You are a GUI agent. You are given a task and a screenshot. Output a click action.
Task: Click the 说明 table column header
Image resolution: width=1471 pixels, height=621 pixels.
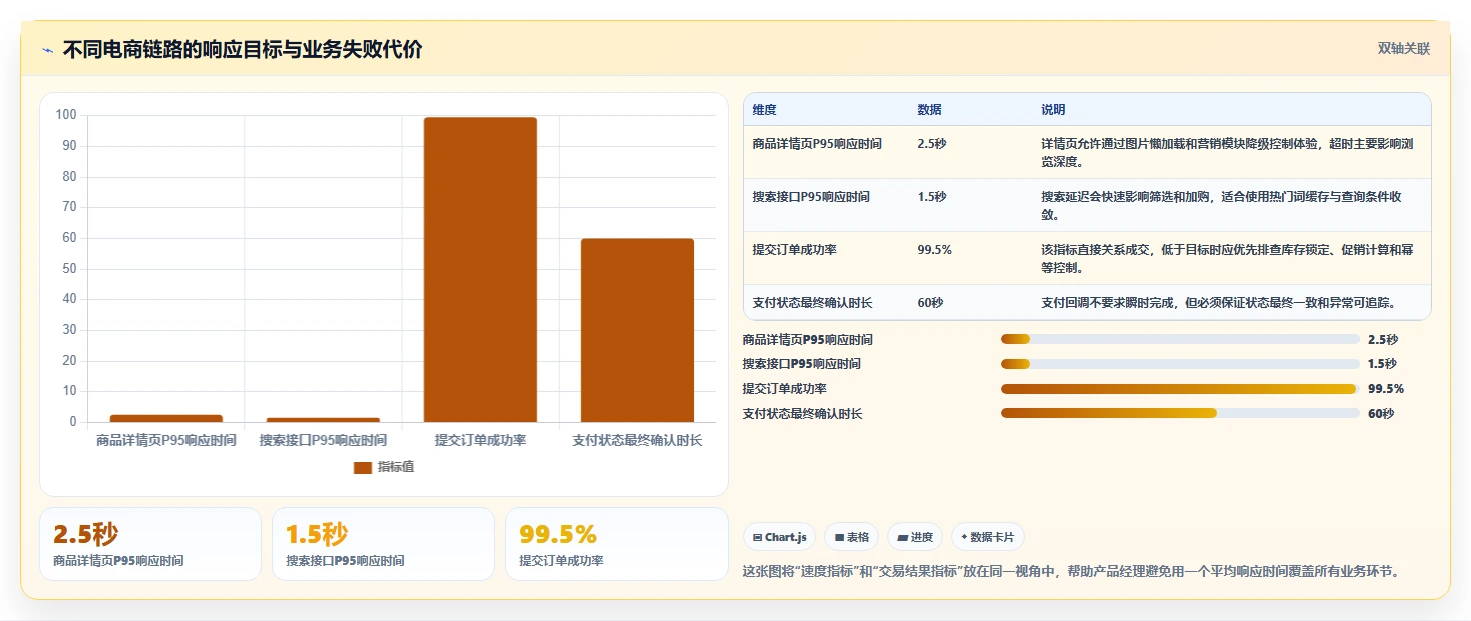(x=1053, y=110)
